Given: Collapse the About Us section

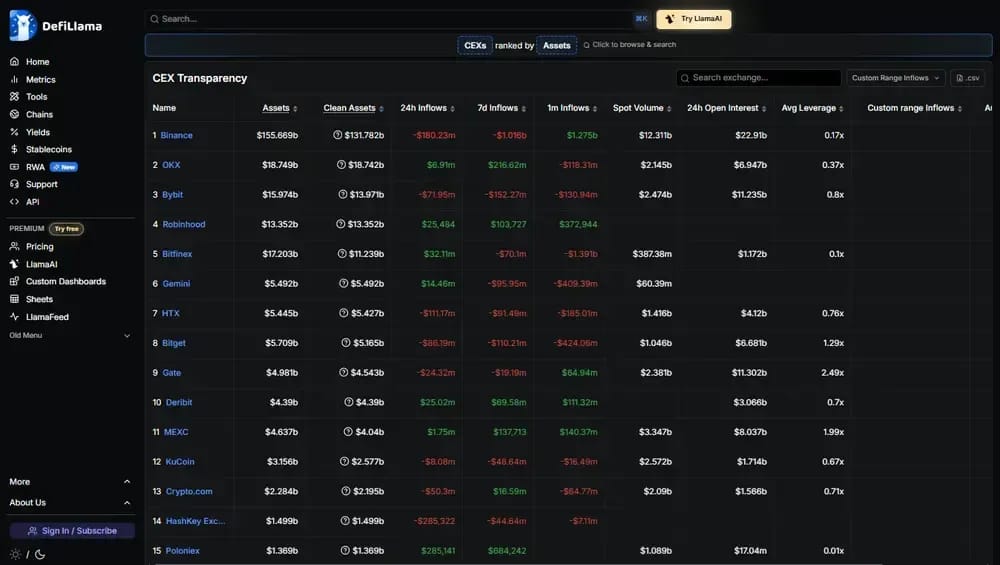Looking at the screenshot, I should click(x=70, y=503).
